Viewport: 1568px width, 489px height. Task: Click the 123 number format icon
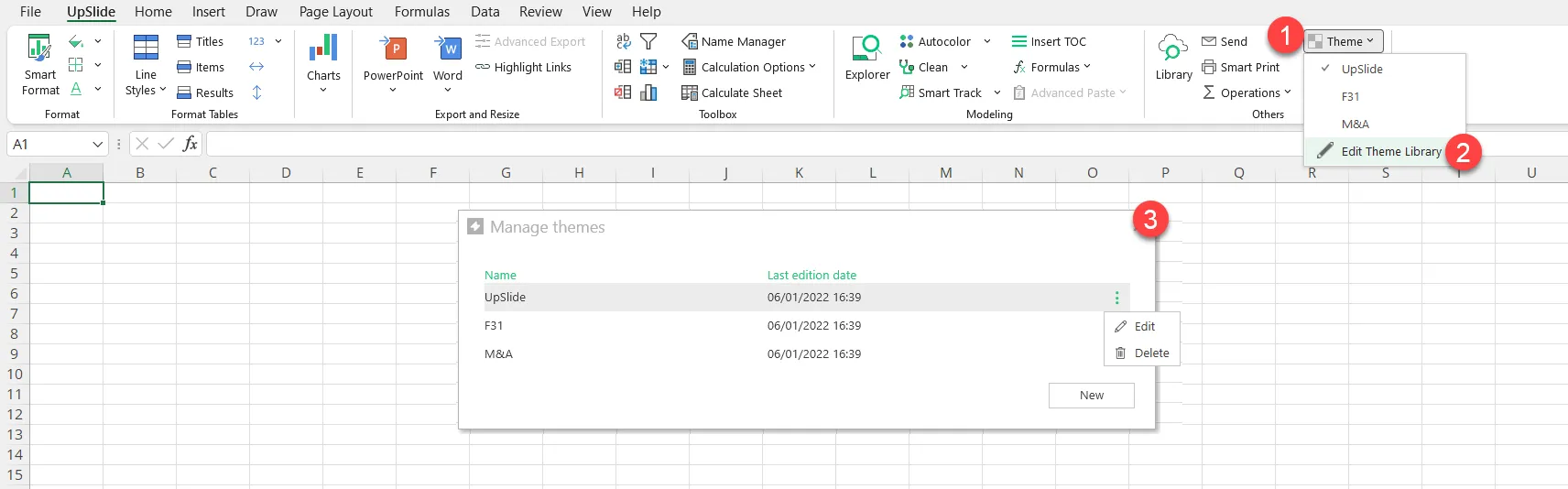point(256,41)
